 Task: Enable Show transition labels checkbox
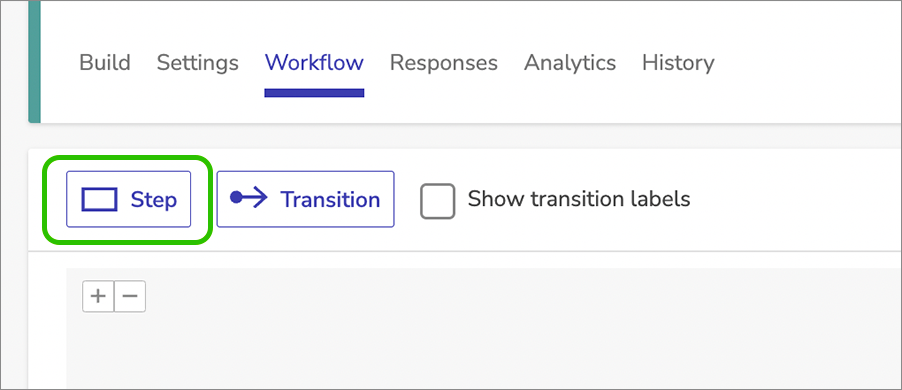437,201
